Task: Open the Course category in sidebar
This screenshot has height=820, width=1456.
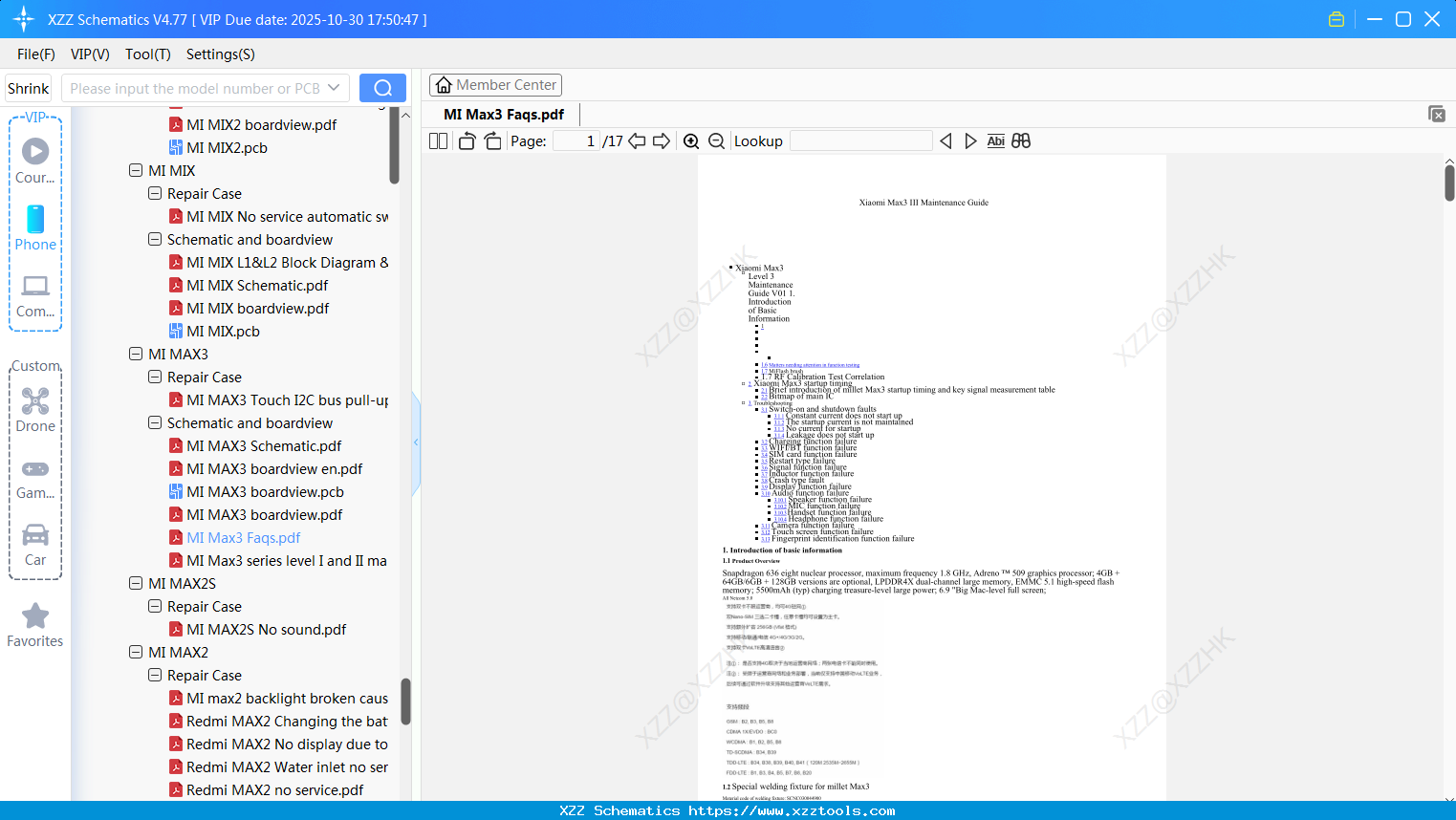Action: tap(35, 161)
